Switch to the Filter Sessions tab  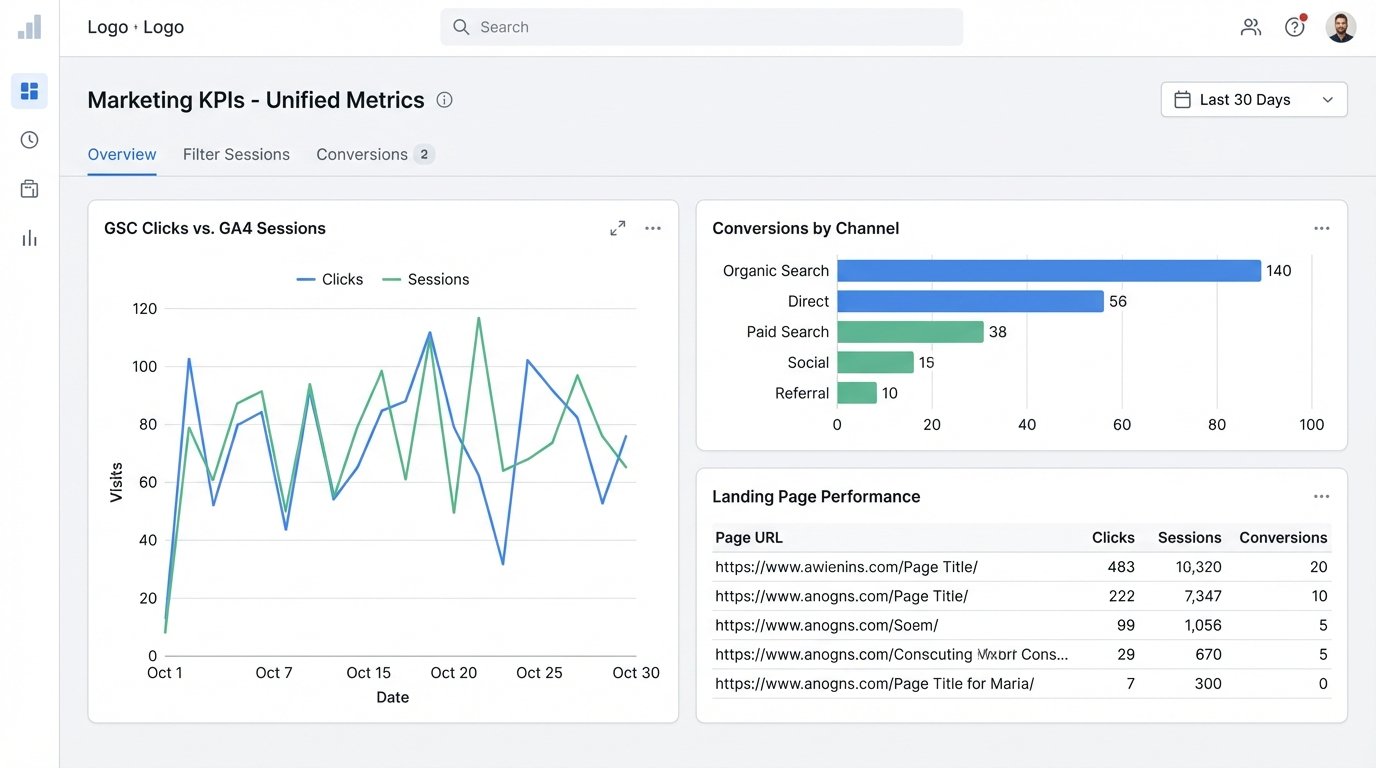pyautogui.click(x=236, y=154)
